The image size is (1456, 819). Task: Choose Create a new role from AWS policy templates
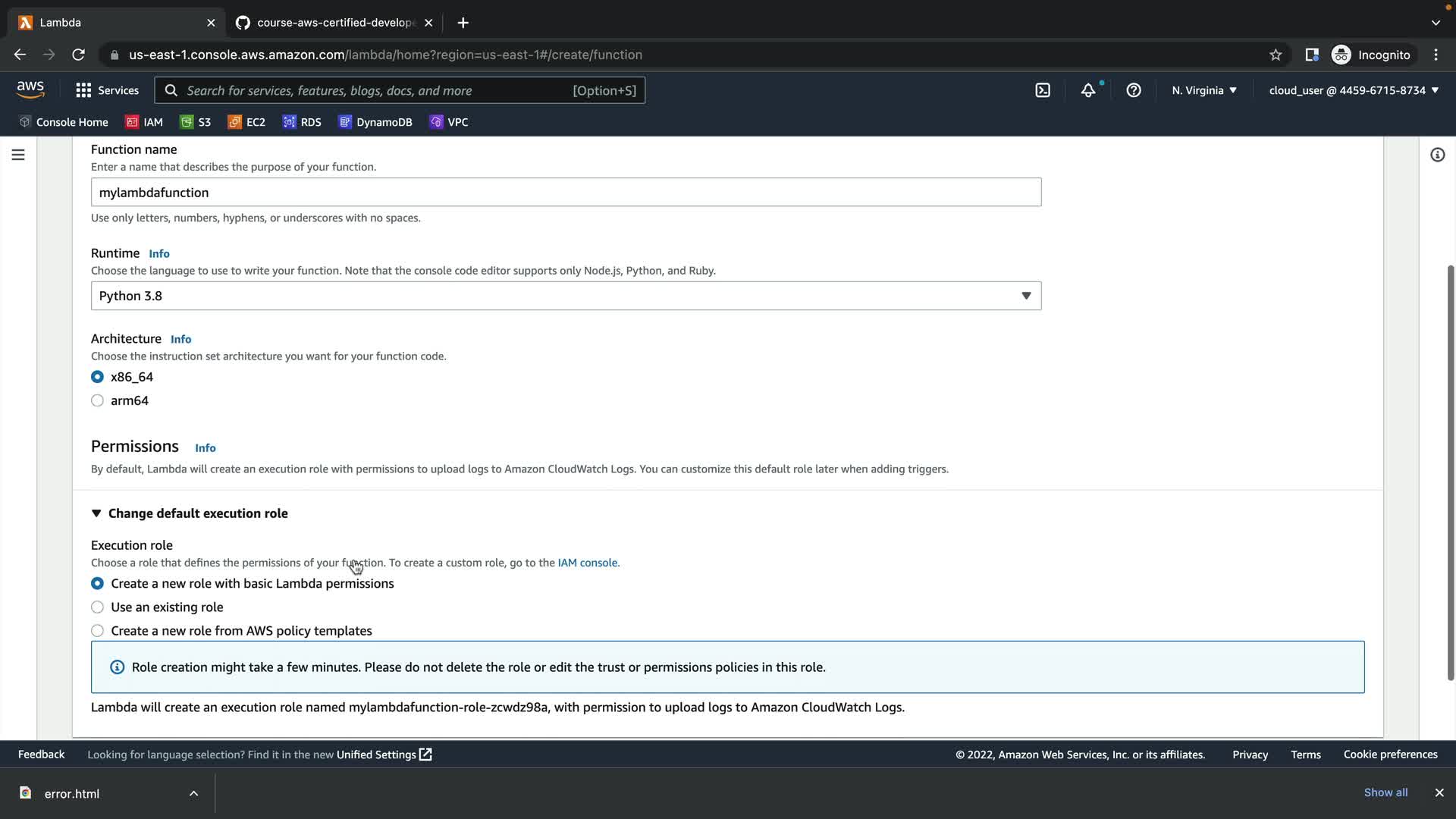[98, 631]
